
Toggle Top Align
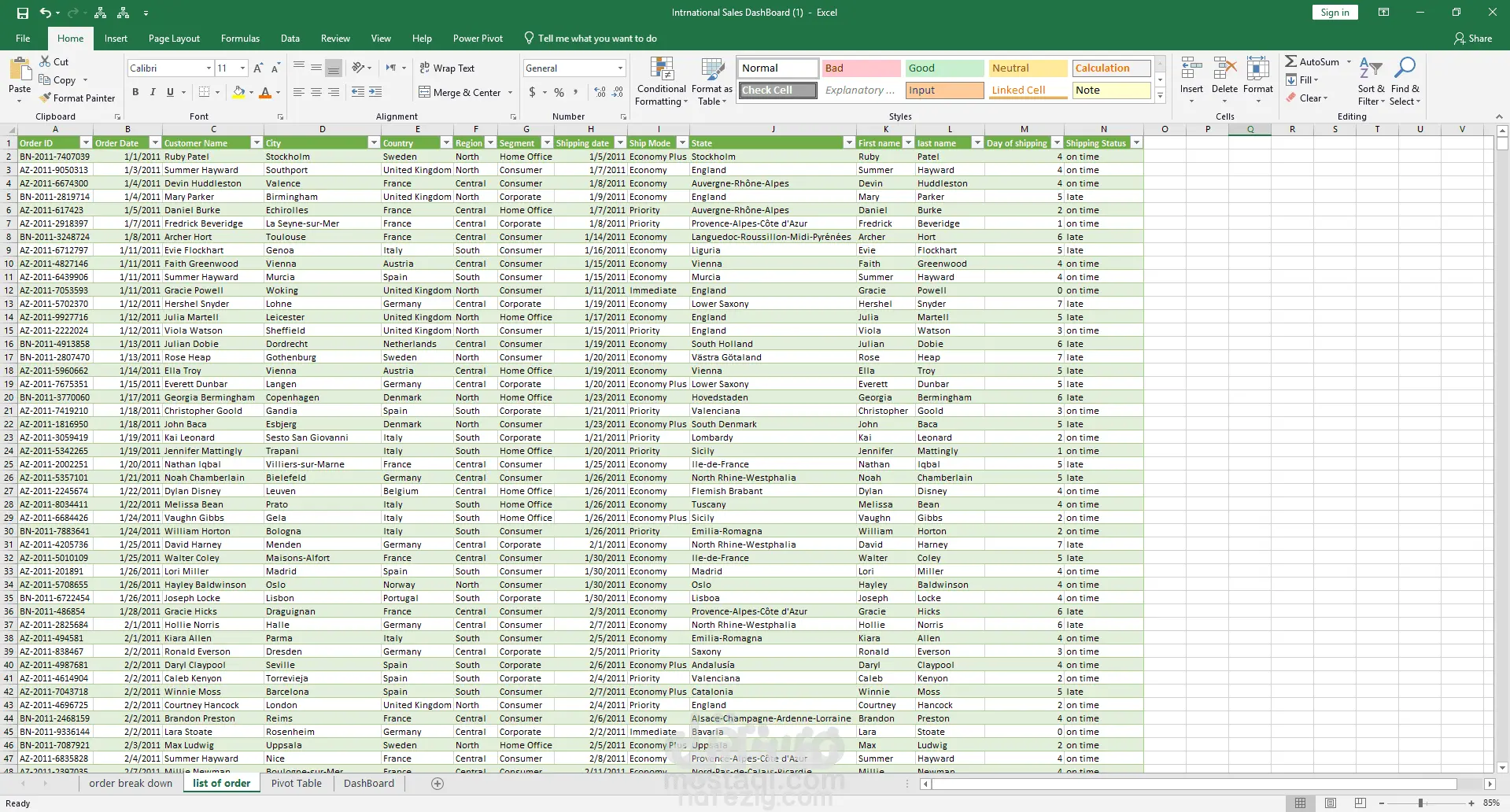299,68
